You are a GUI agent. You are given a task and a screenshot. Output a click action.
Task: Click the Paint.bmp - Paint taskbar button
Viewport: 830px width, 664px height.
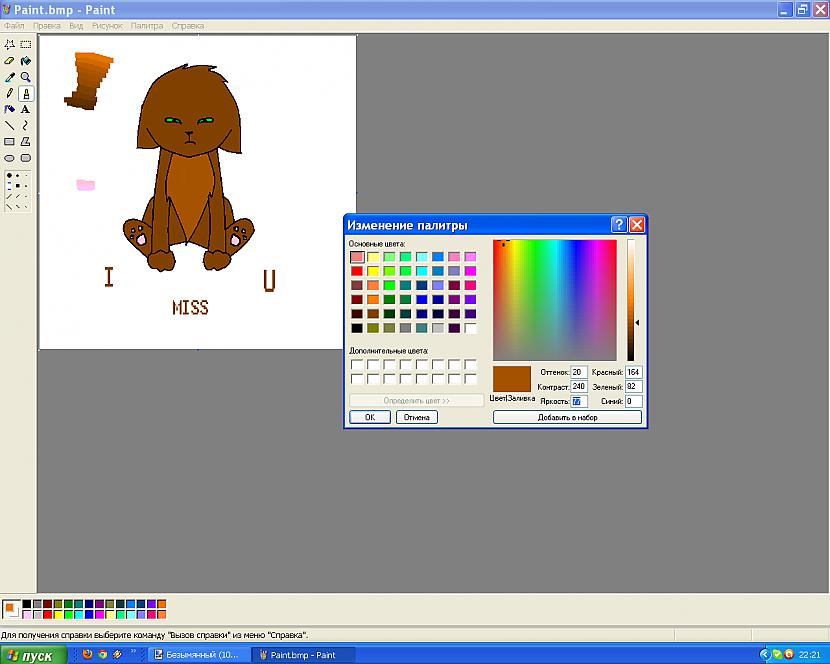click(303, 655)
